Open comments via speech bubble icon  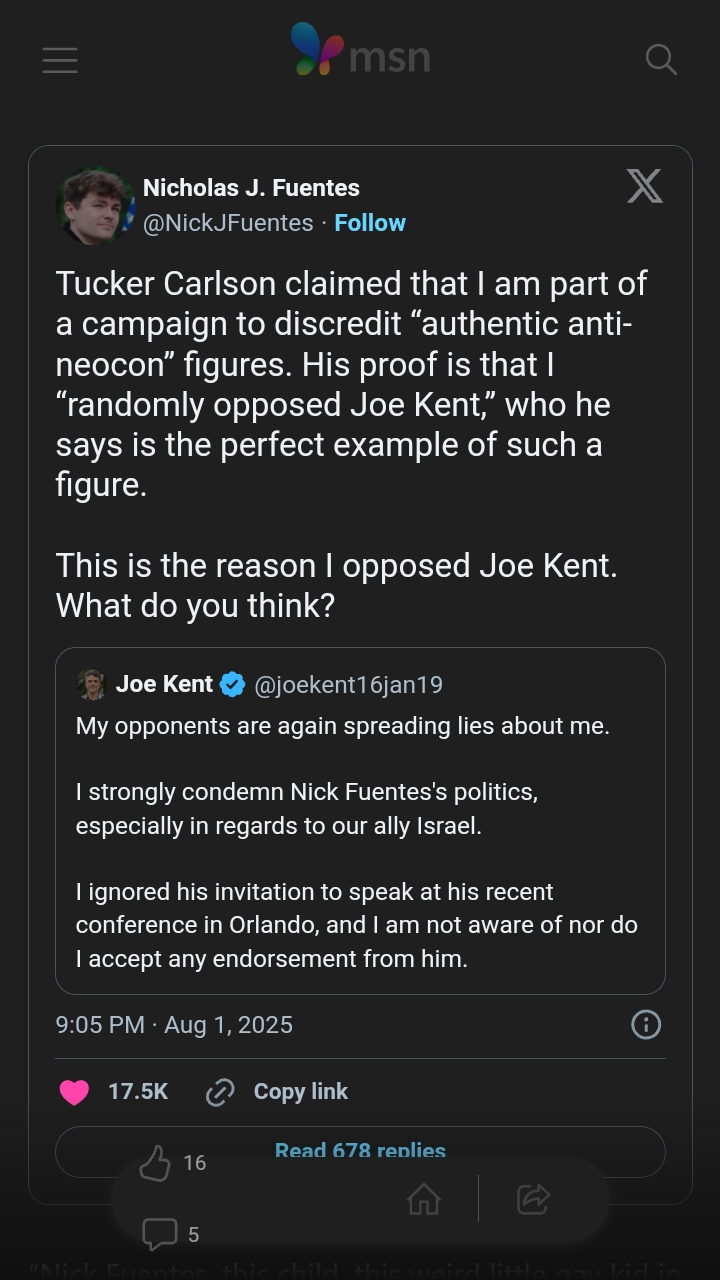(x=159, y=1234)
